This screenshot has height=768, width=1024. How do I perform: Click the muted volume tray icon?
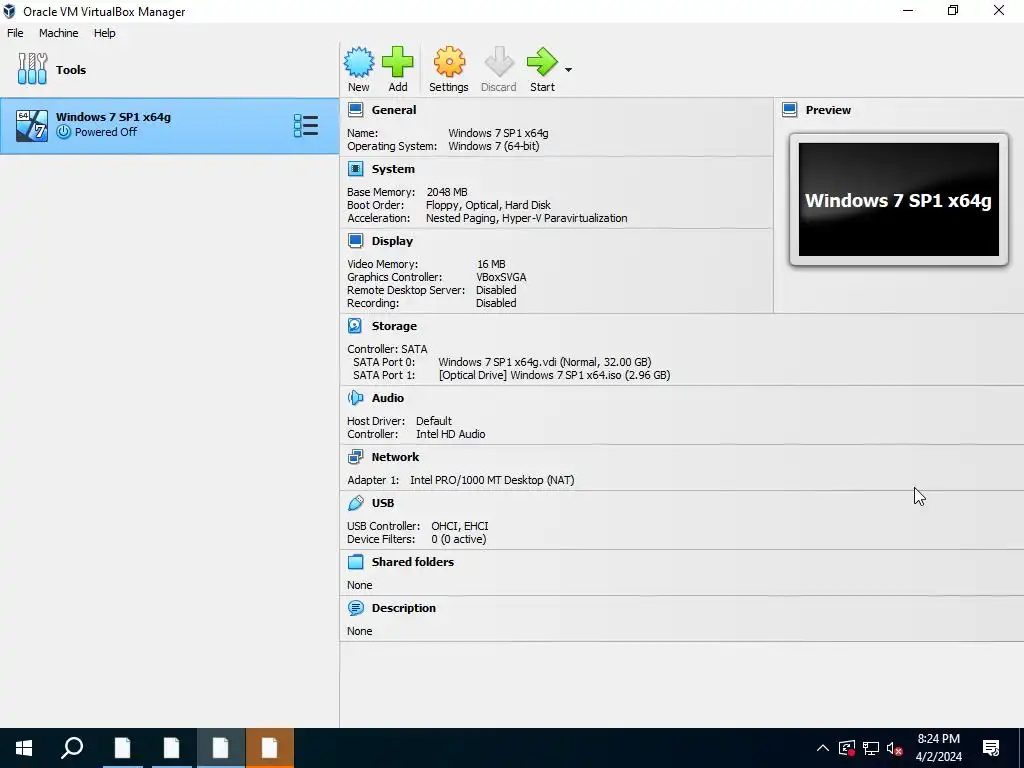click(894, 748)
